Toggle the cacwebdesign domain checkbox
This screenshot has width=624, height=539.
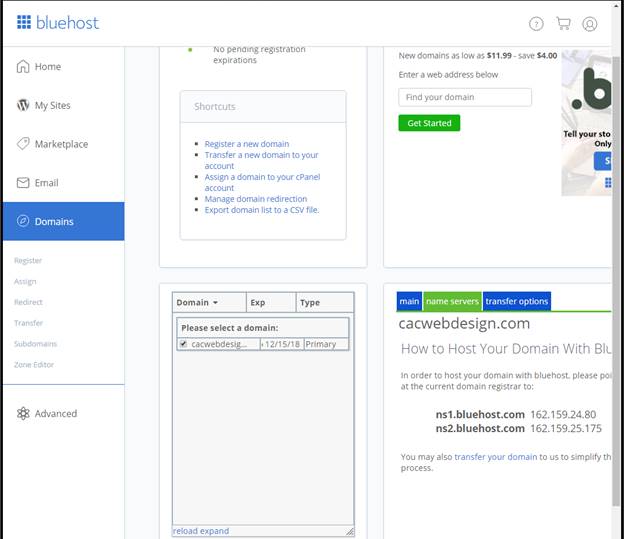pos(183,344)
